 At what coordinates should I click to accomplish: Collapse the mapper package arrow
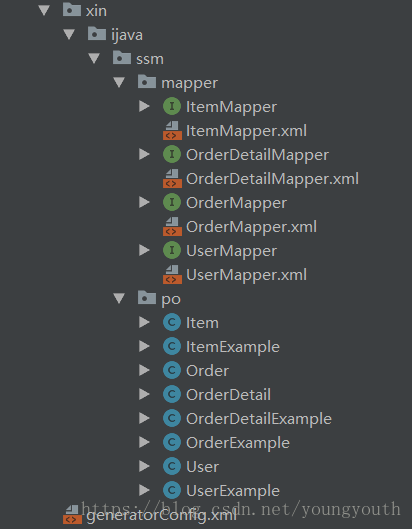point(119,83)
